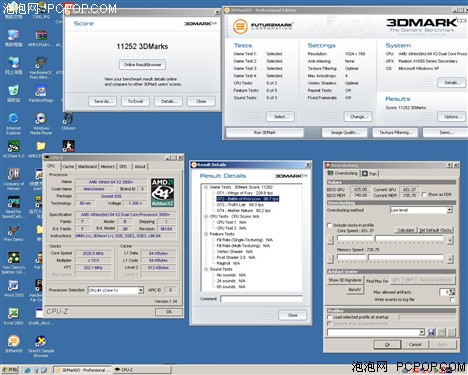Click the Online ResultBrowser button
Screen dimensions: 468x375
click(x=142, y=65)
